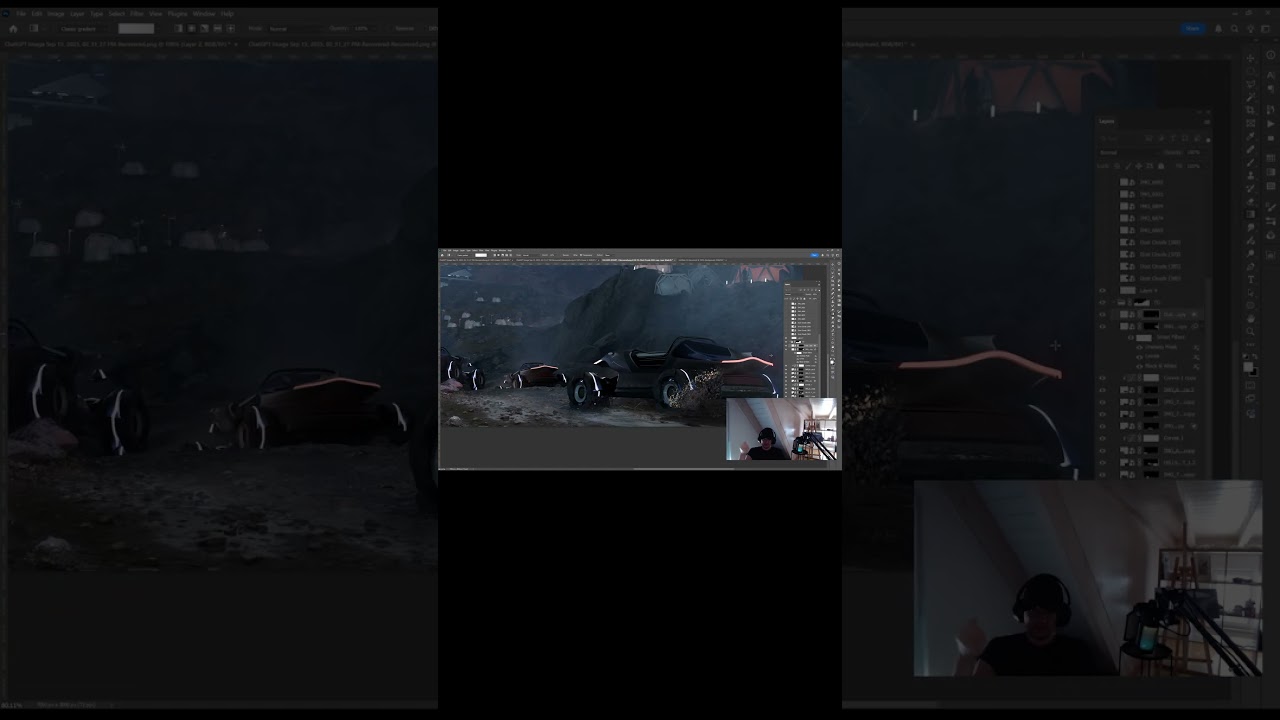Click the gradient preview swatch
Image resolution: width=1280 pixels, height=720 pixels.
[x=136, y=29]
